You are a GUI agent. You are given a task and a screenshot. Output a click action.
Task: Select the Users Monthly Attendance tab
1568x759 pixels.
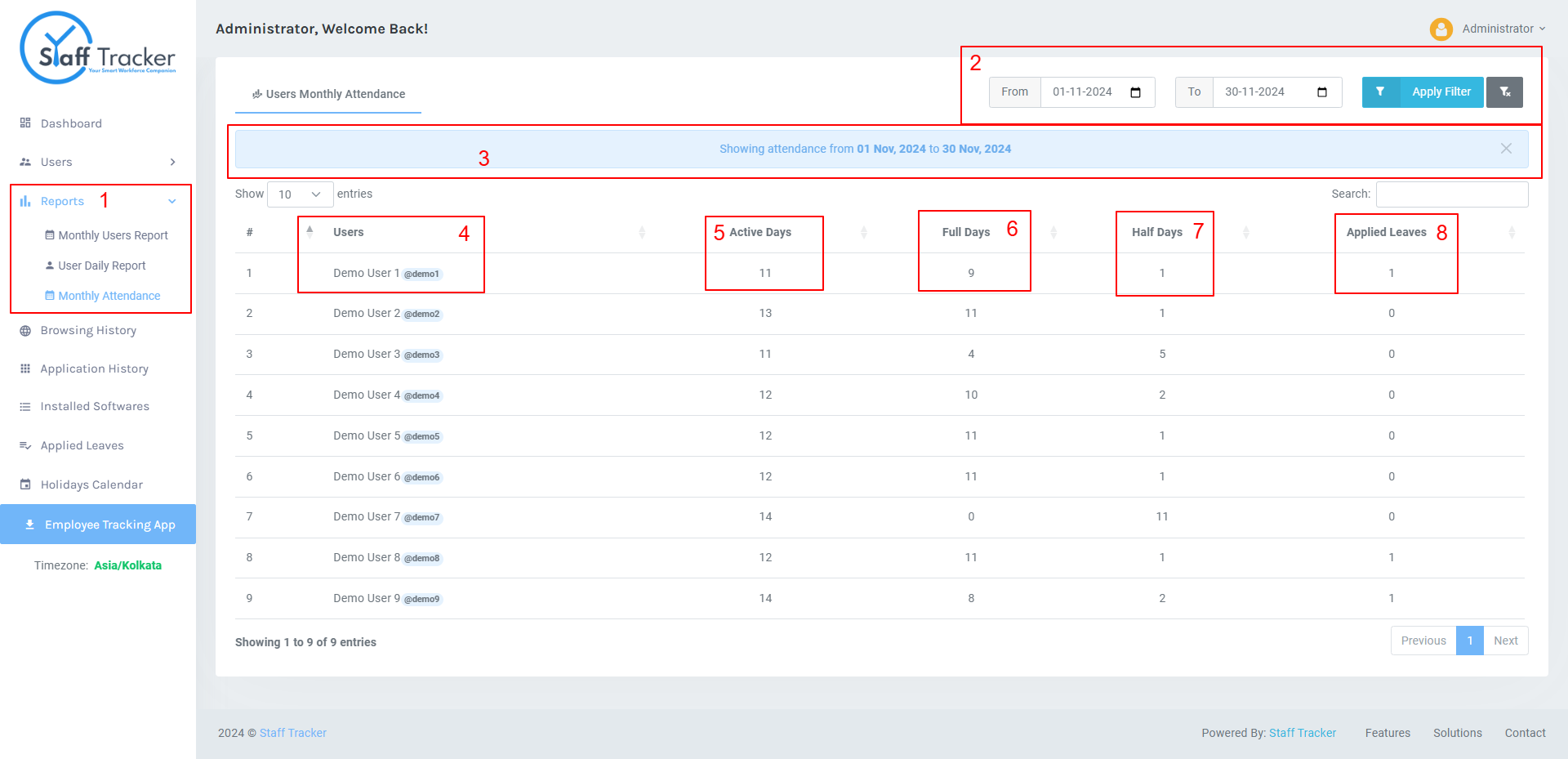[x=328, y=94]
